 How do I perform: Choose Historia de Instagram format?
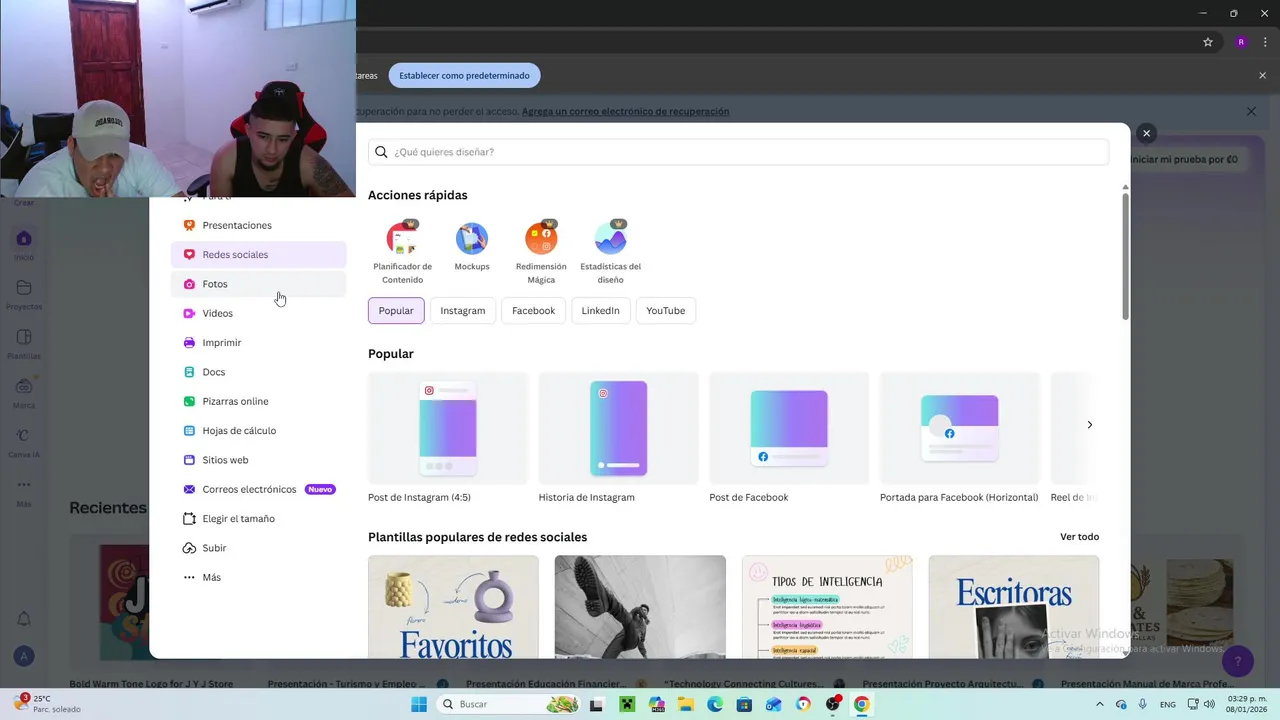point(618,438)
